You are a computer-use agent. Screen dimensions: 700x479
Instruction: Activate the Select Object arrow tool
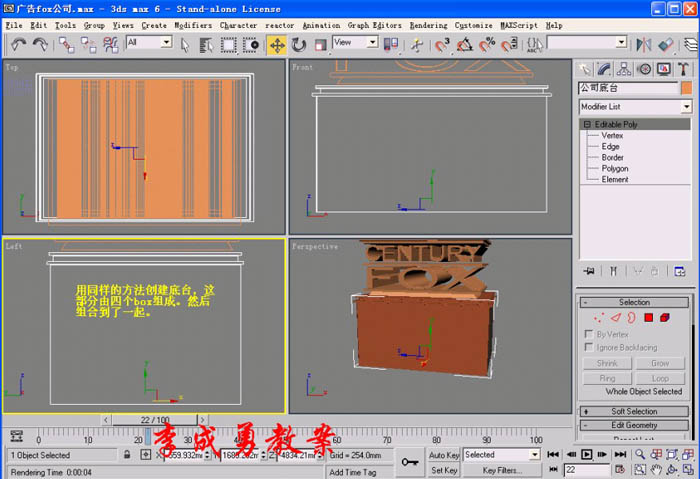[x=185, y=45]
